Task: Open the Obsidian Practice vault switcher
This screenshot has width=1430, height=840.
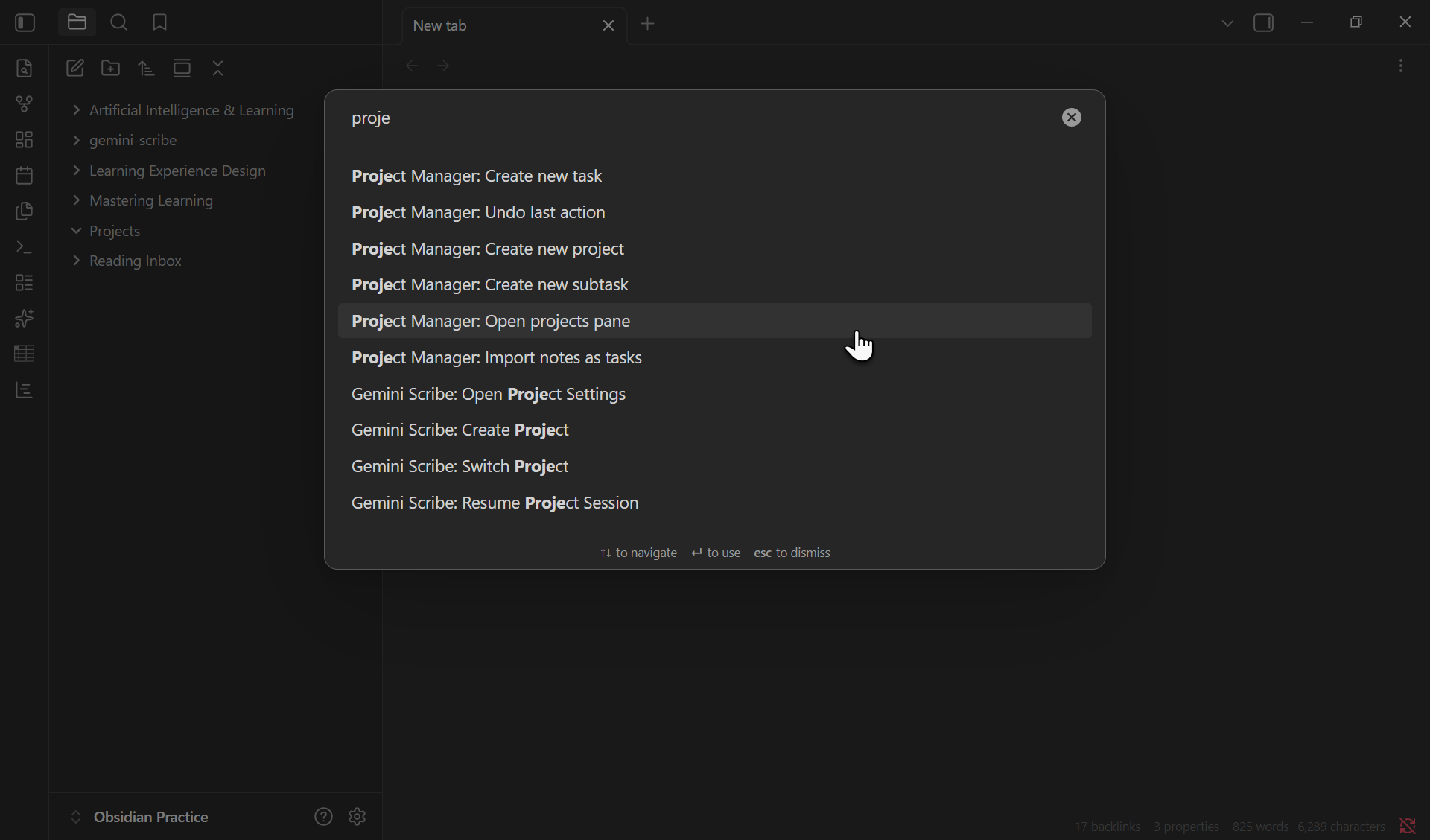Action: point(139,817)
